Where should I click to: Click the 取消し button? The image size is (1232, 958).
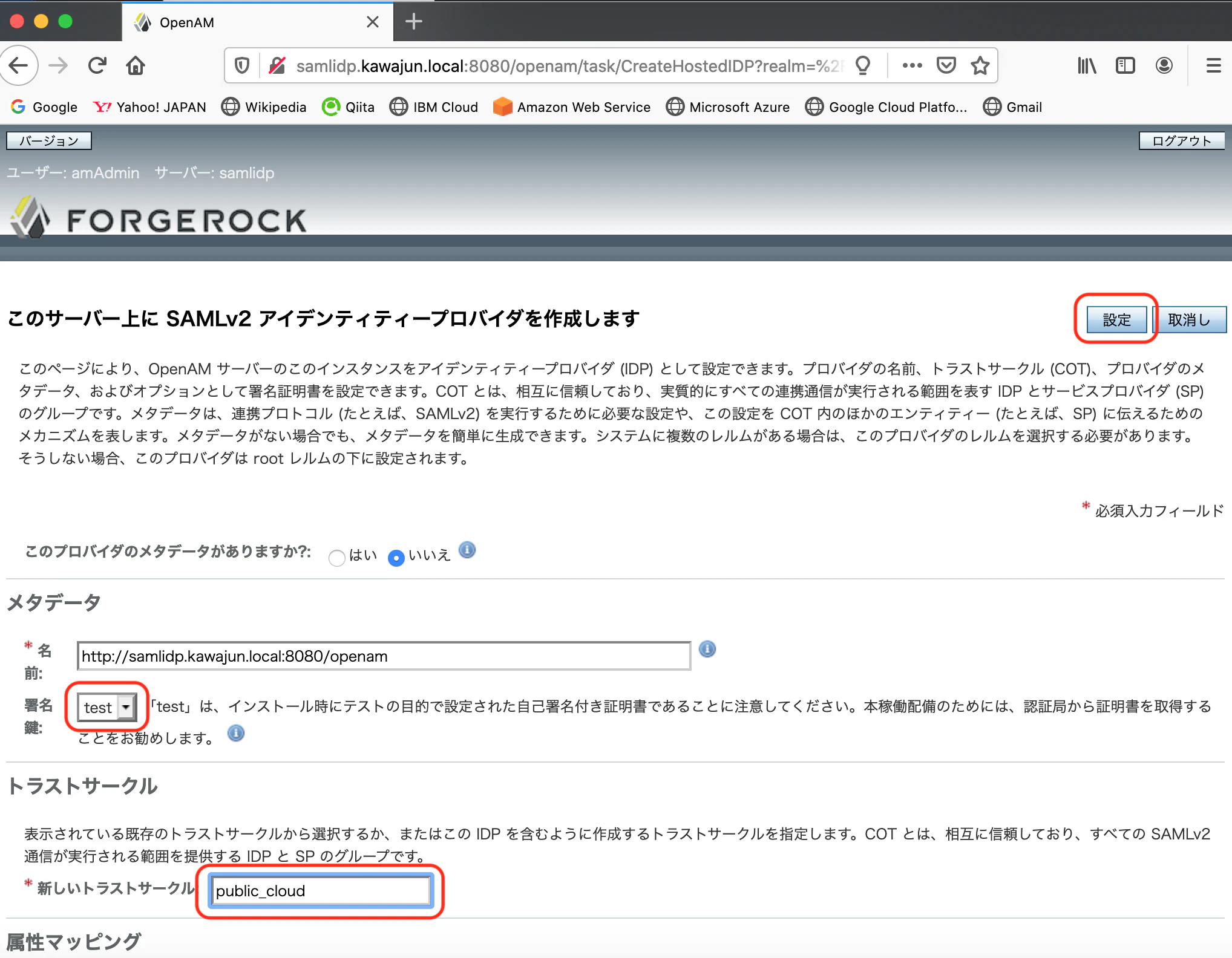(x=1190, y=319)
